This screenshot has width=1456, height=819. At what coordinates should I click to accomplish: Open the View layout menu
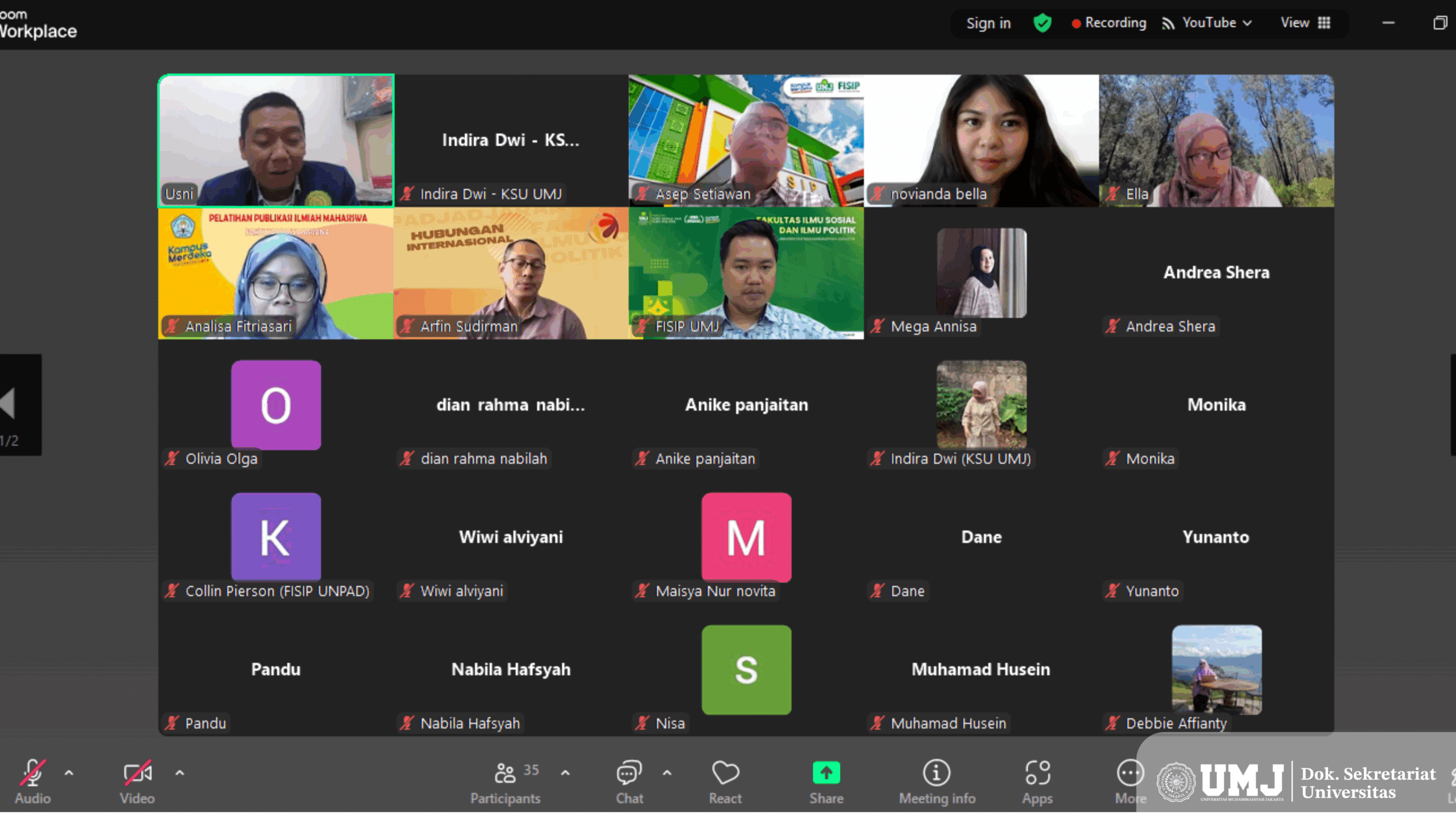coord(1305,23)
